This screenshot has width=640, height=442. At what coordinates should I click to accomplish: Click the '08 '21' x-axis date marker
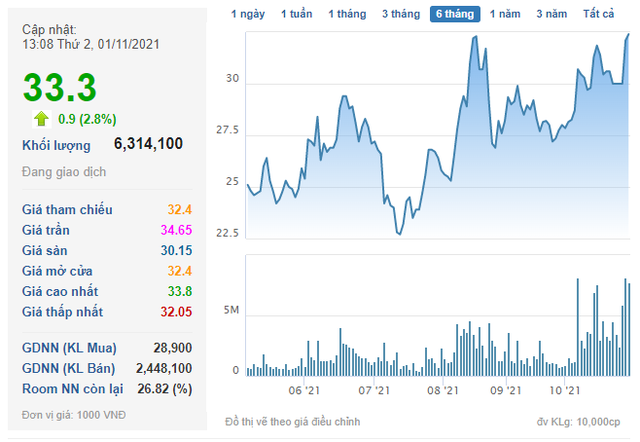[x=440, y=391]
